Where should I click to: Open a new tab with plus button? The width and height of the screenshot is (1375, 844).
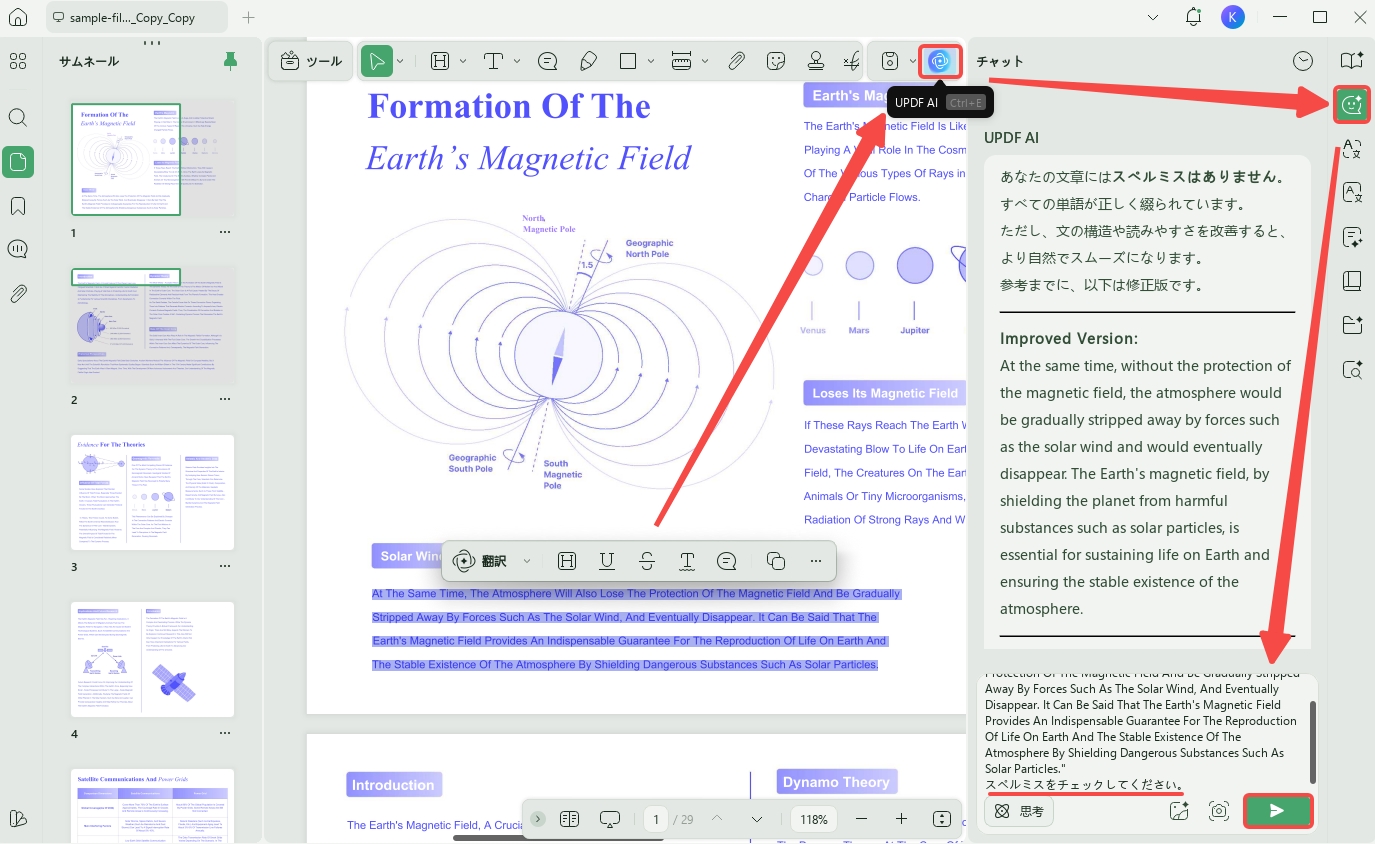[x=249, y=17]
